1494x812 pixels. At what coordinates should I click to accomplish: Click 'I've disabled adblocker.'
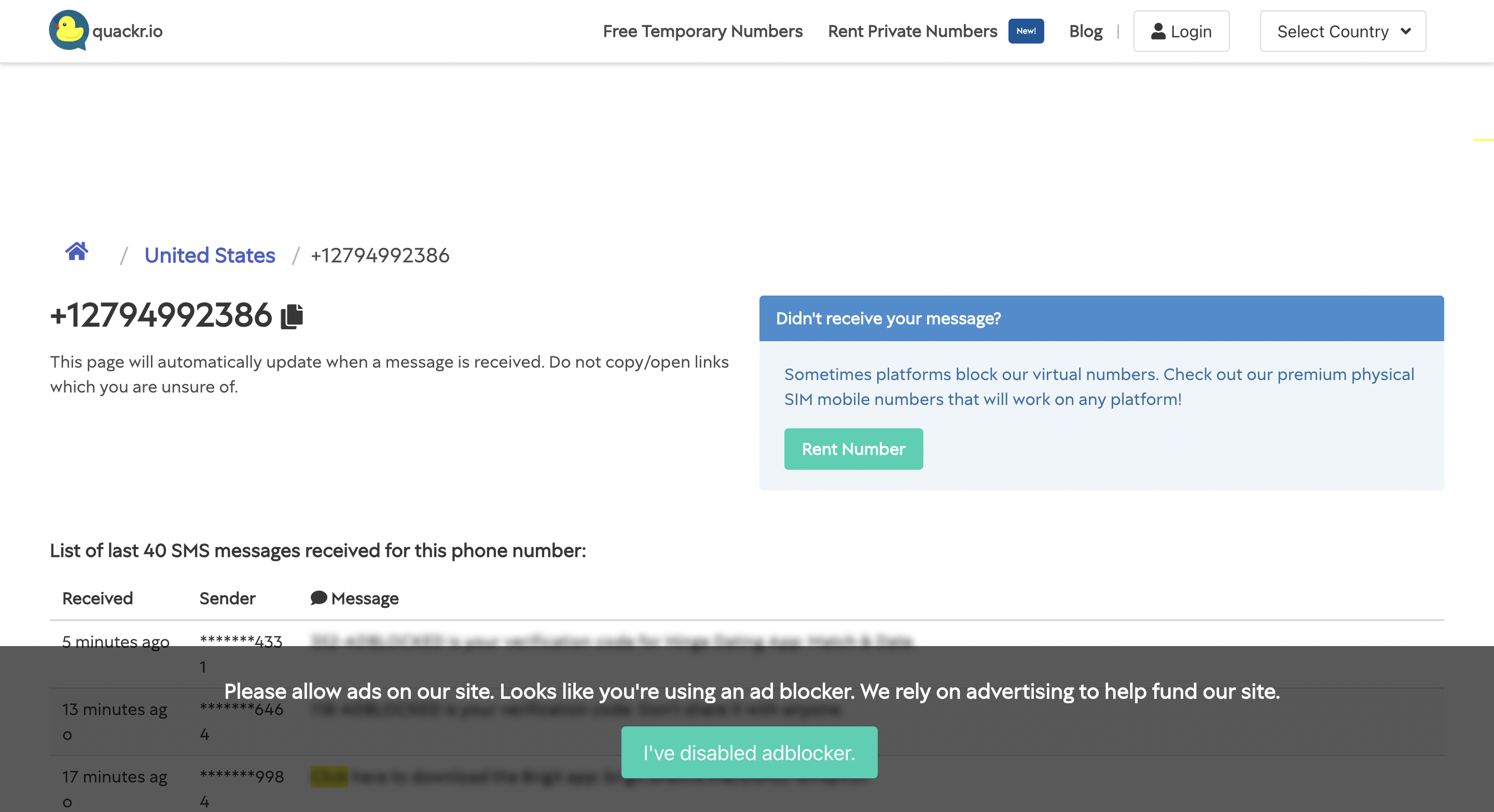[749, 753]
